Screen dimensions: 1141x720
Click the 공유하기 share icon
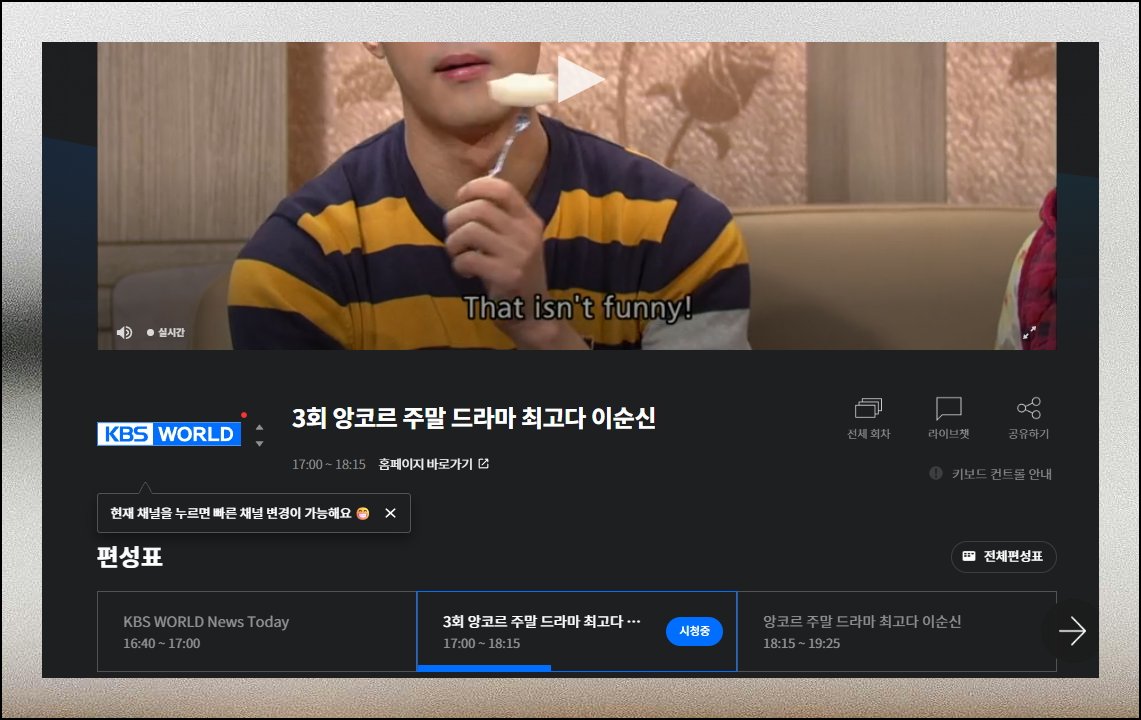click(x=1028, y=419)
